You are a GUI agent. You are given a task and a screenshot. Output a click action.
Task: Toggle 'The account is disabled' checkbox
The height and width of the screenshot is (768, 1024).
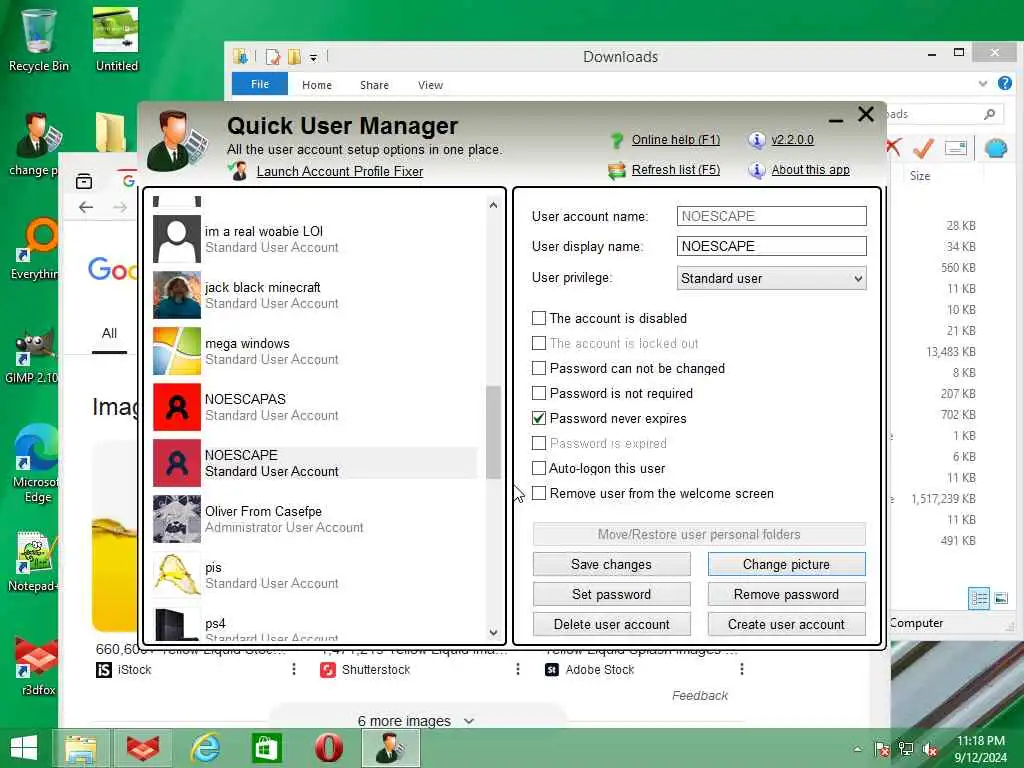point(539,318)
